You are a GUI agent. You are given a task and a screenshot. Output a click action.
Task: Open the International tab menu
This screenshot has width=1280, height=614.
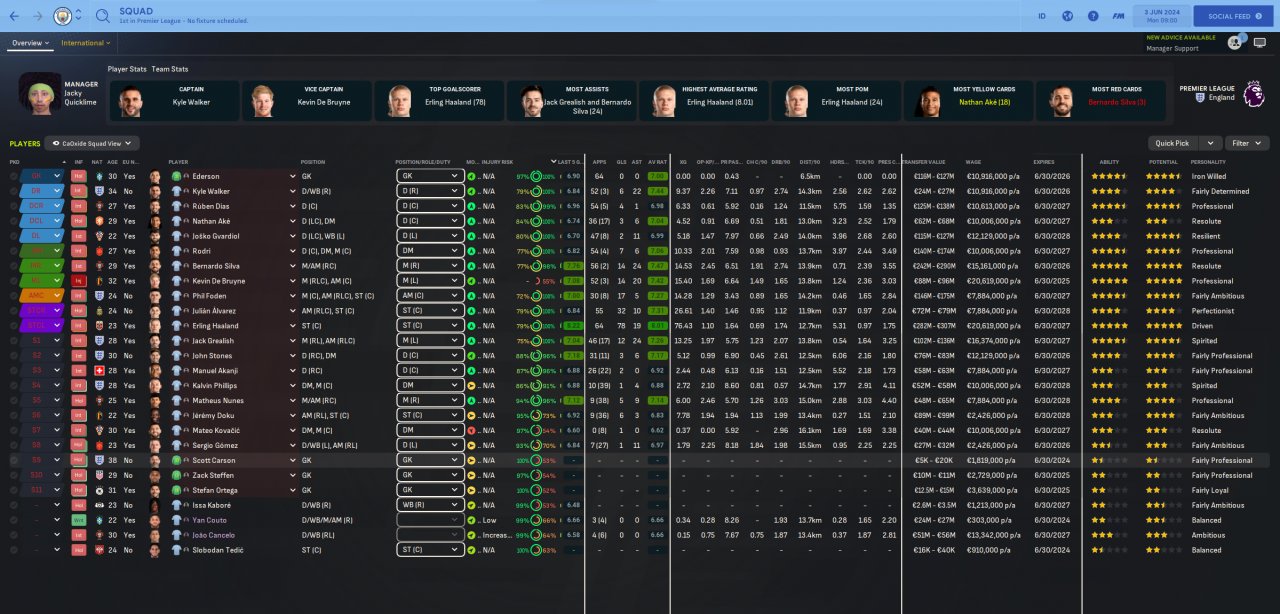coord(86,43)
